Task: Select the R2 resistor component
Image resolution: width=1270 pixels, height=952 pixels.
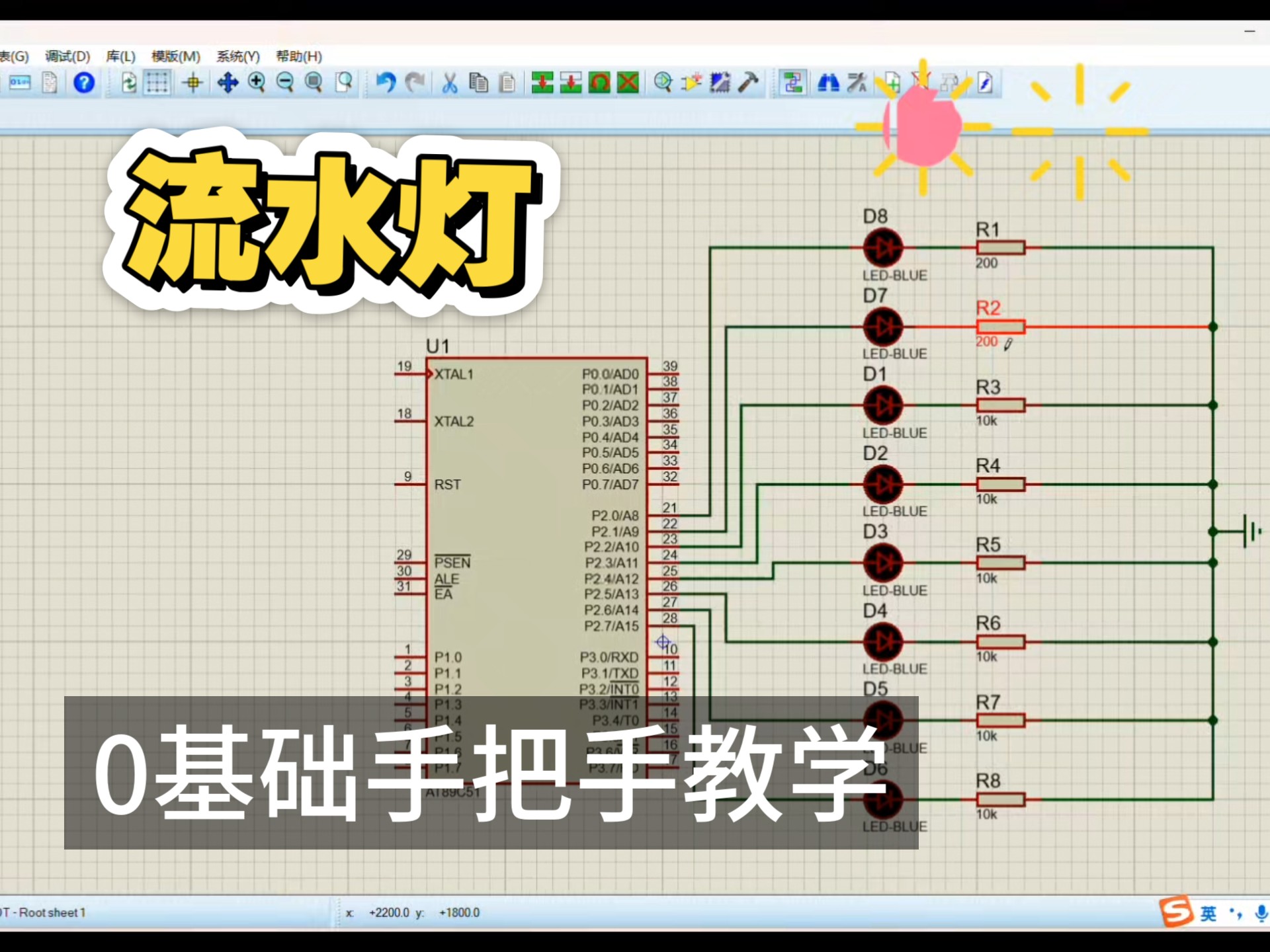Action: pos(1001,327)
